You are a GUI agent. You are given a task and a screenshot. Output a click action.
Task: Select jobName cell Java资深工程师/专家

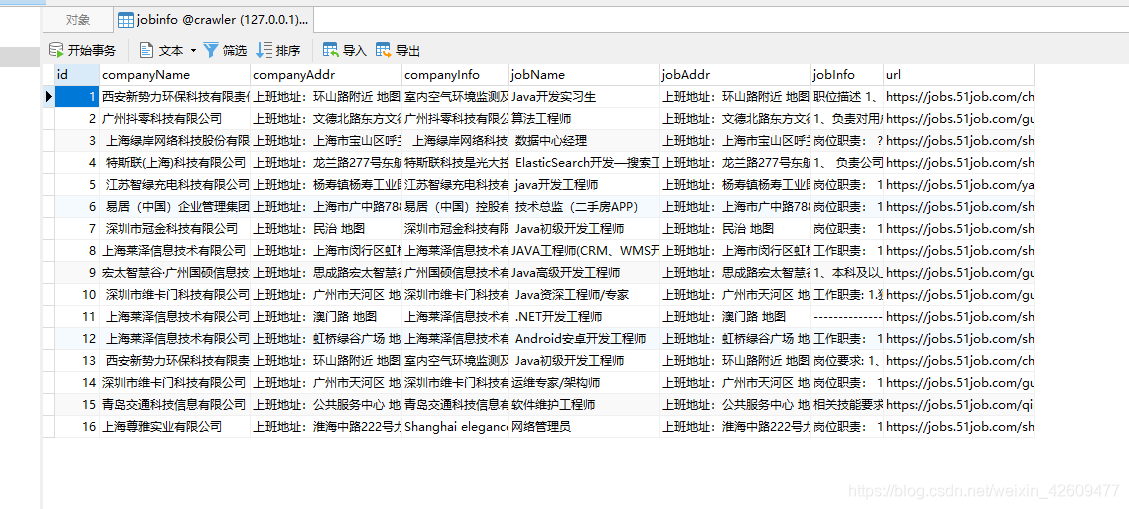(x=584, y=295)
